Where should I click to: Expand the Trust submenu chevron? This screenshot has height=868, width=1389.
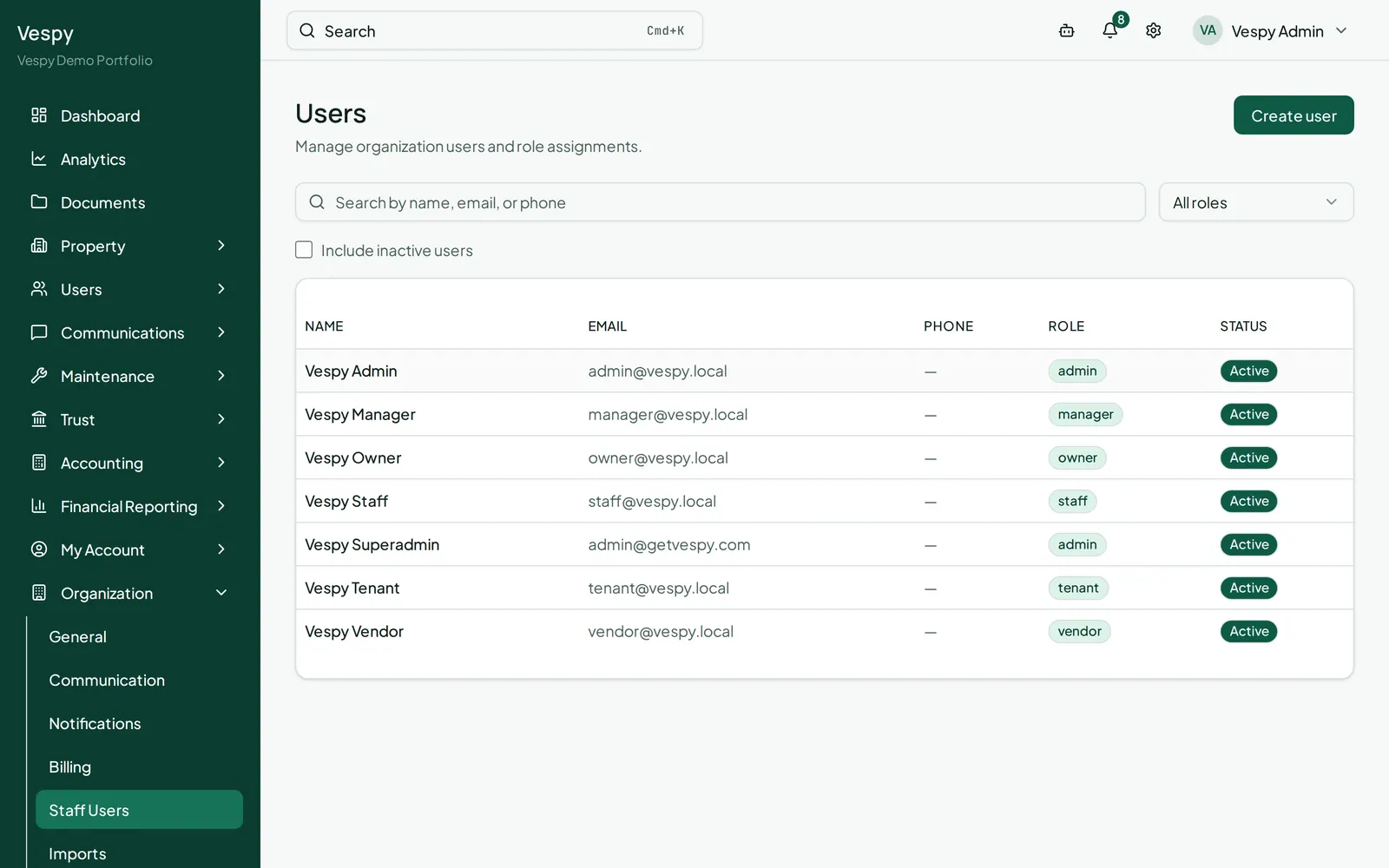[x=221, y=419]
